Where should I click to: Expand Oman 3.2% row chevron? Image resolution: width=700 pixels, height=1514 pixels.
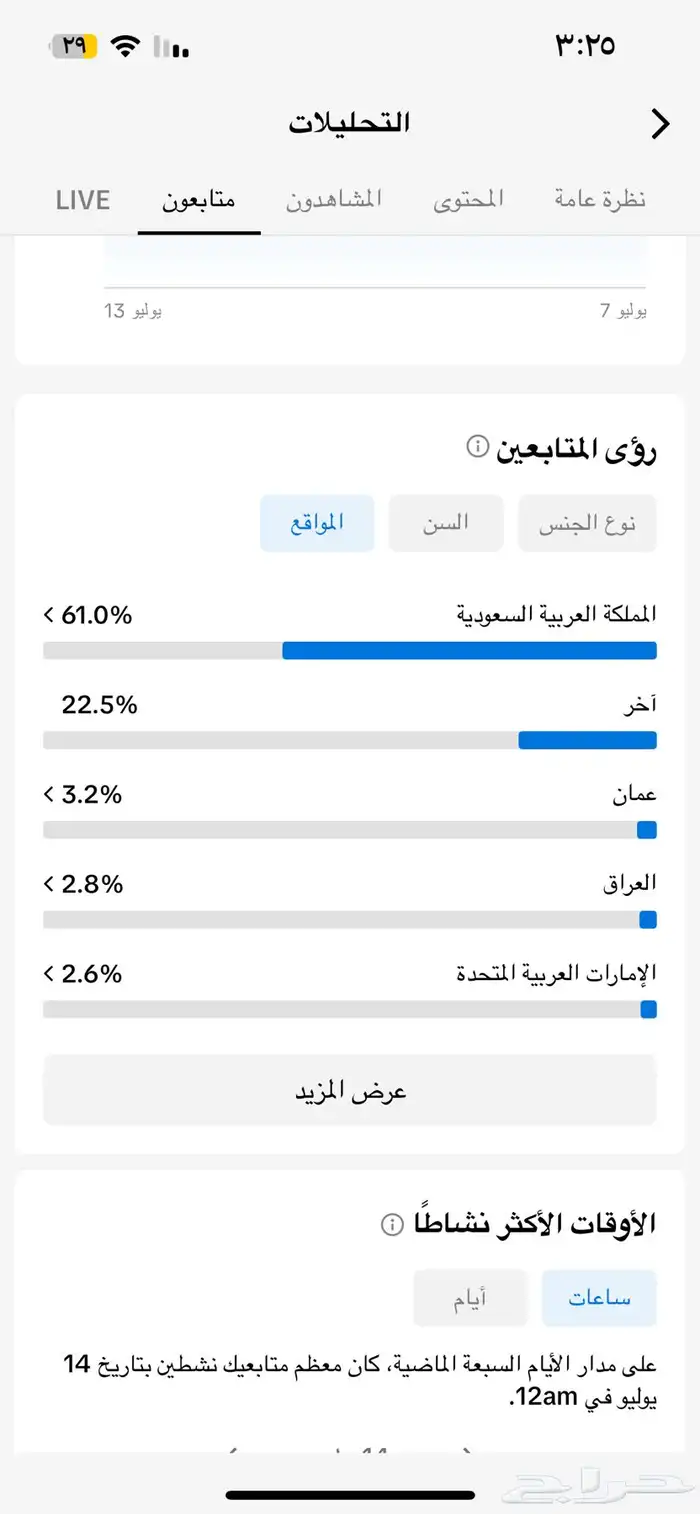(x=48, y=795)
